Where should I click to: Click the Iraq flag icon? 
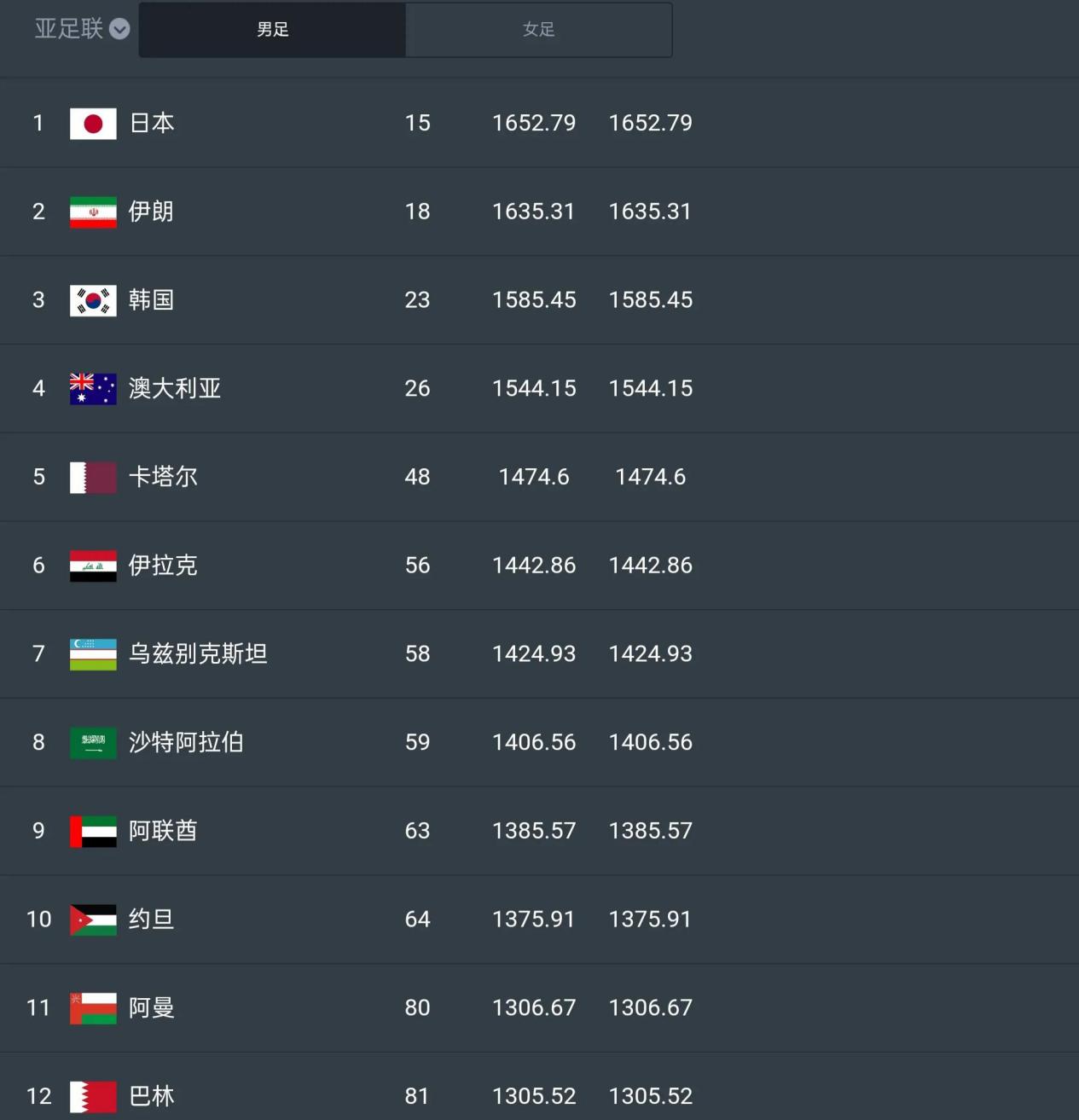click(x=93, y=566)
